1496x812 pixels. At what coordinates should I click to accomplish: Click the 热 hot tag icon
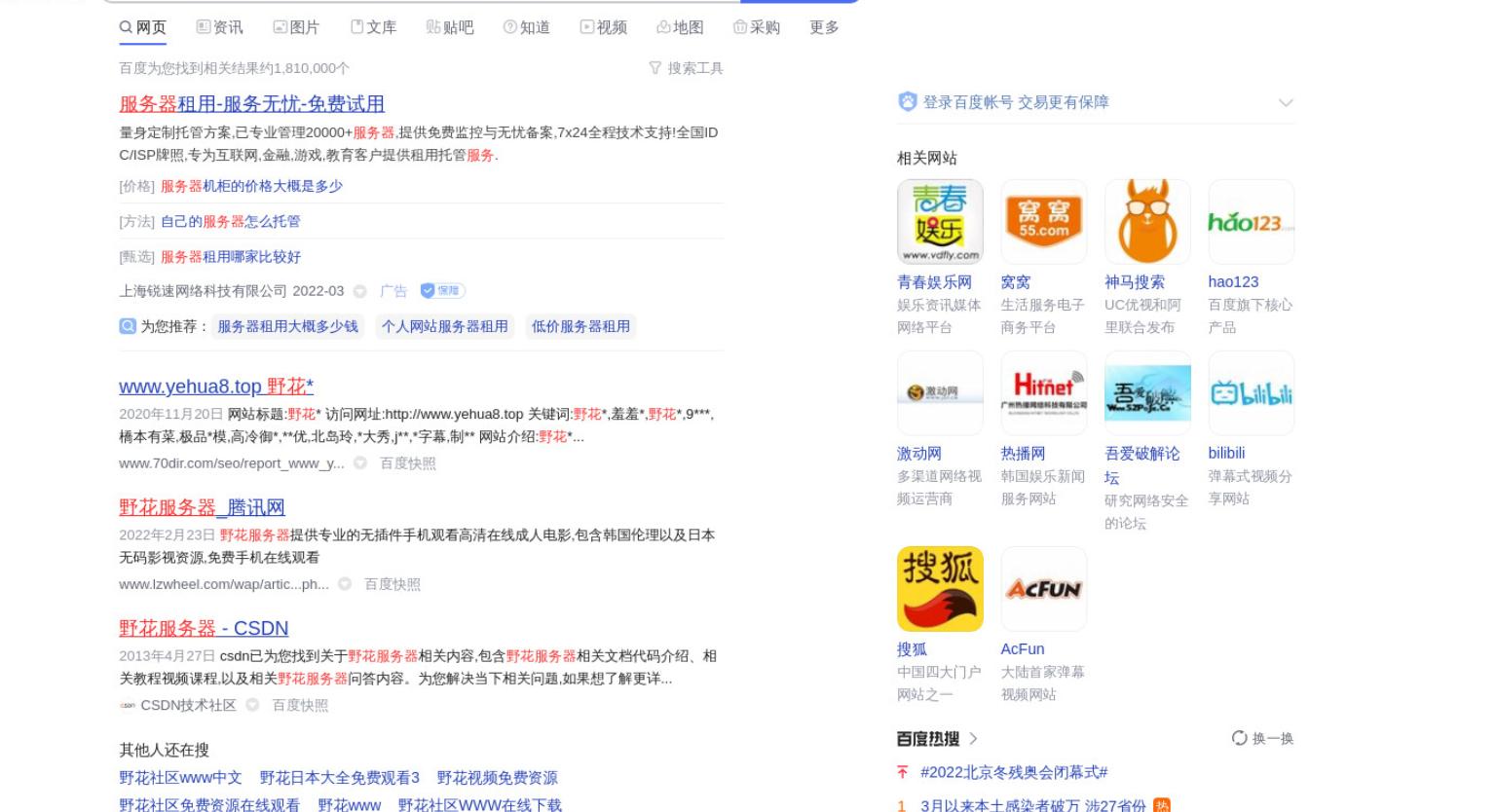(x=1162, y=805)
